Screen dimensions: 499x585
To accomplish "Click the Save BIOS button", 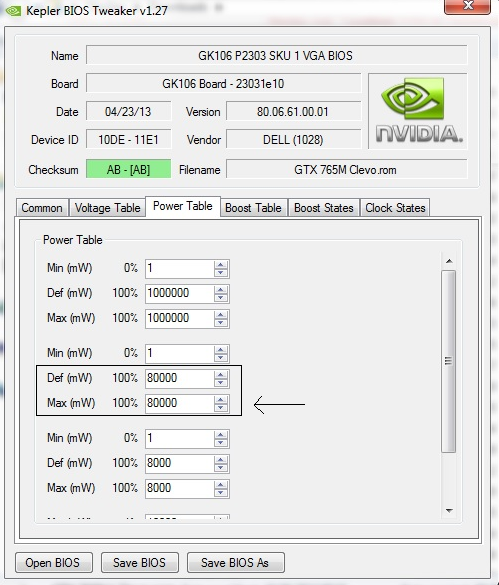I will (140, 562).
